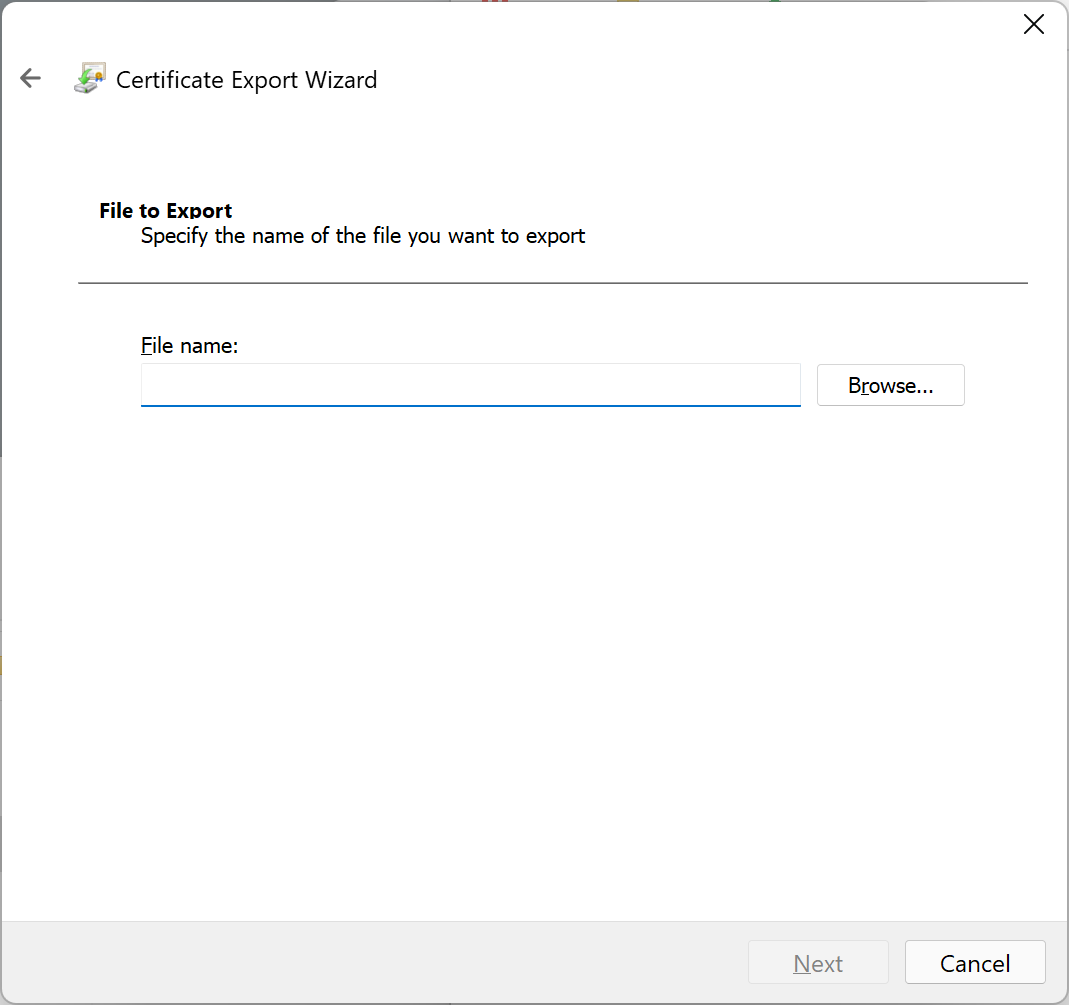Image resolution: width=1069 pixels, height=1005 pixels.
Task: Focus the File name input field
Action: tap(470, 385)
